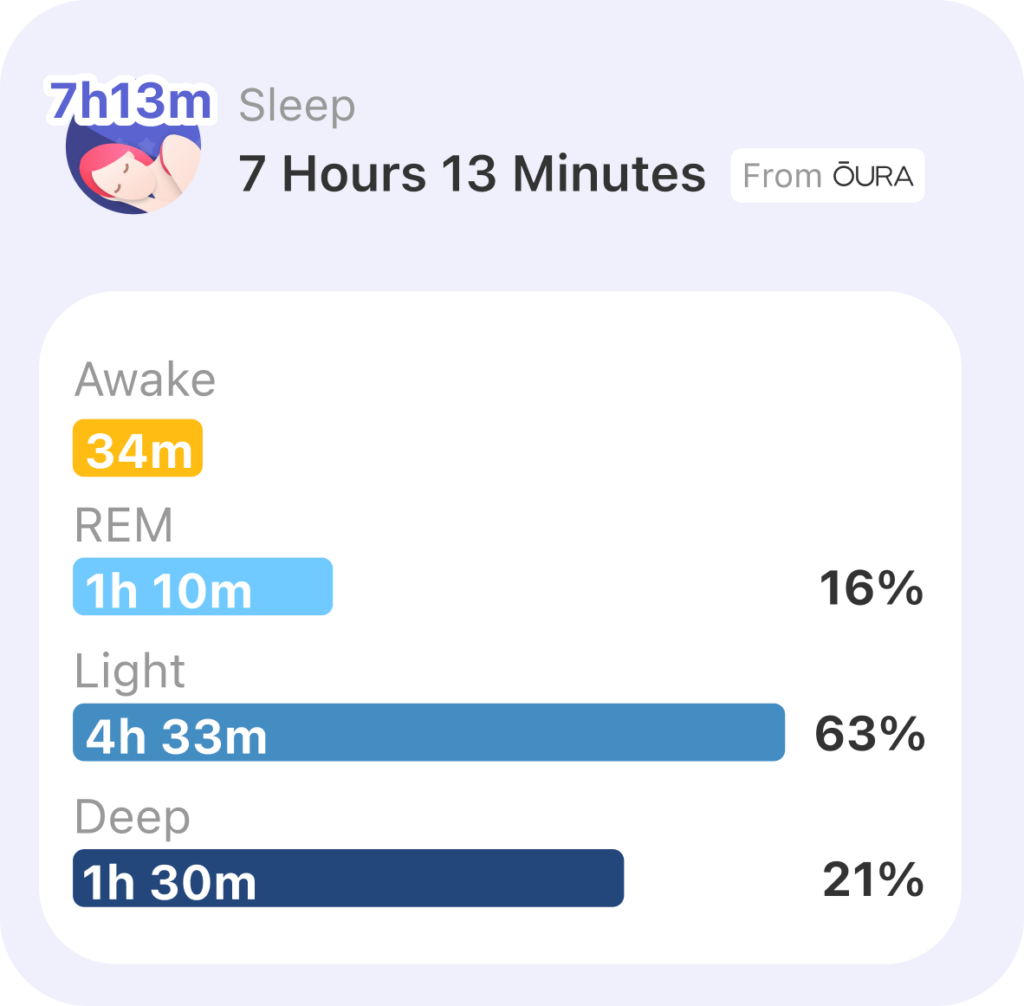The image size is (1024, 1006).
Task: Click the 7h13m badge overlay
Action: (x=131, y=101)
